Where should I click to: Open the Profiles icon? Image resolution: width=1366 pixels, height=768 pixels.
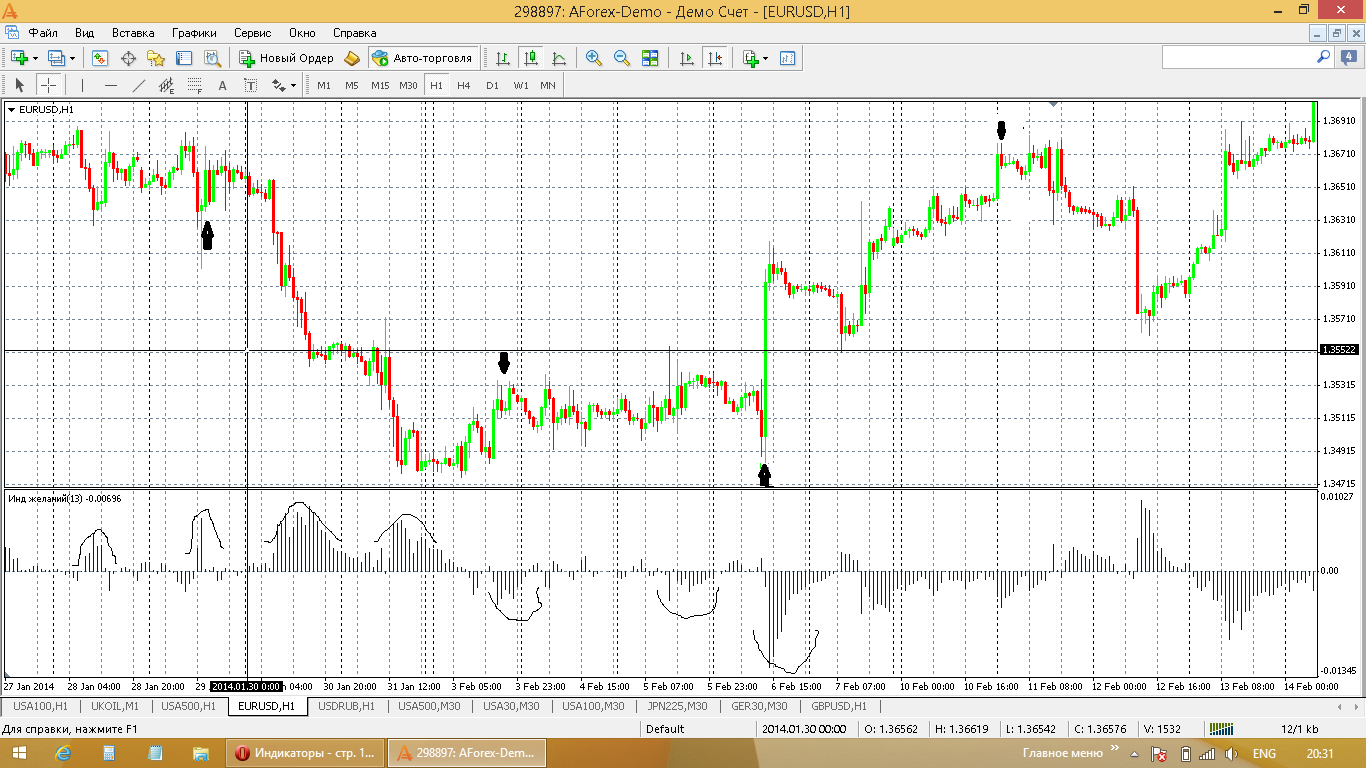pos(56,58)
